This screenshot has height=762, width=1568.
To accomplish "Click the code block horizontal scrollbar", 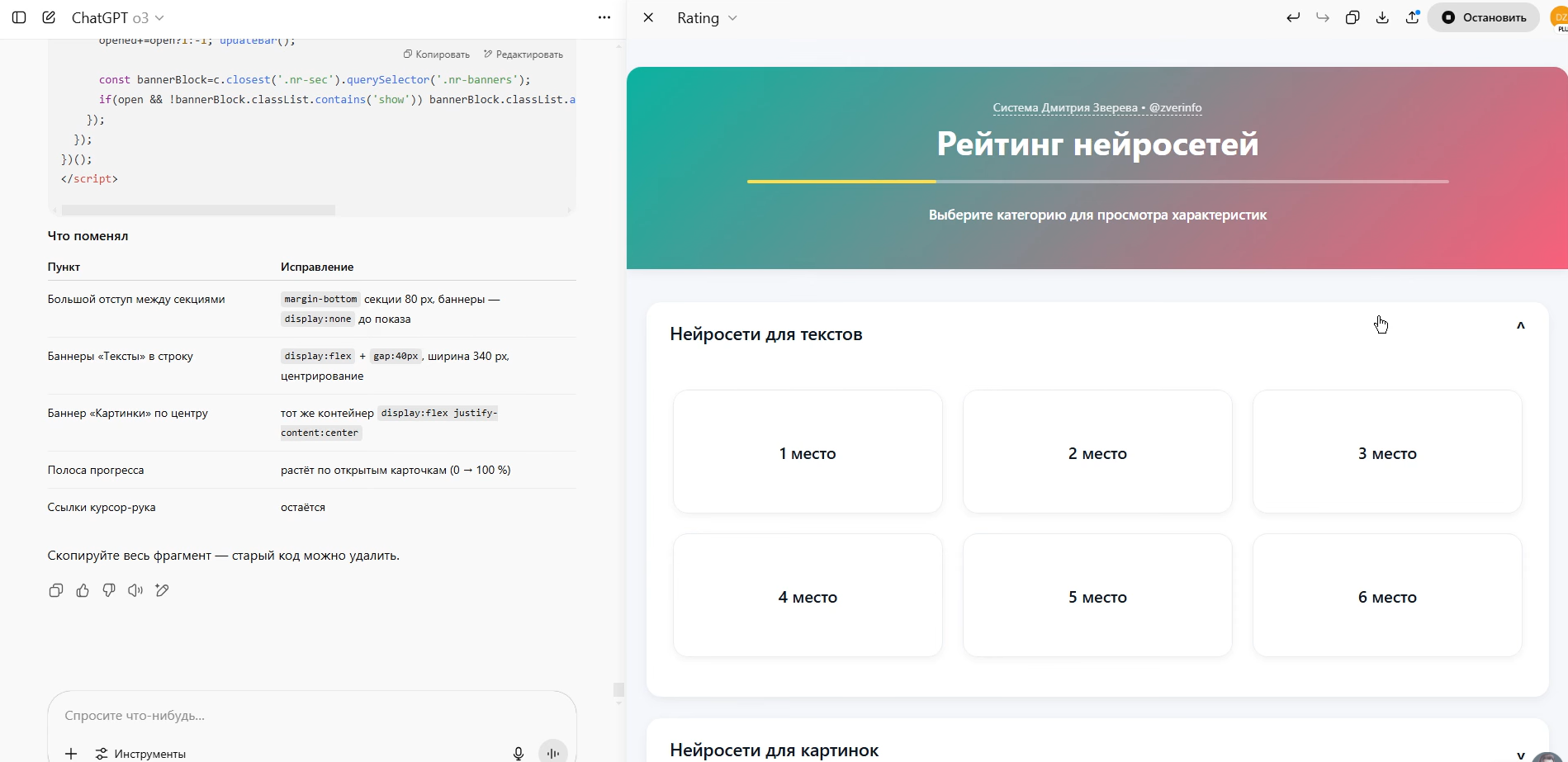I will click(198, 211).
